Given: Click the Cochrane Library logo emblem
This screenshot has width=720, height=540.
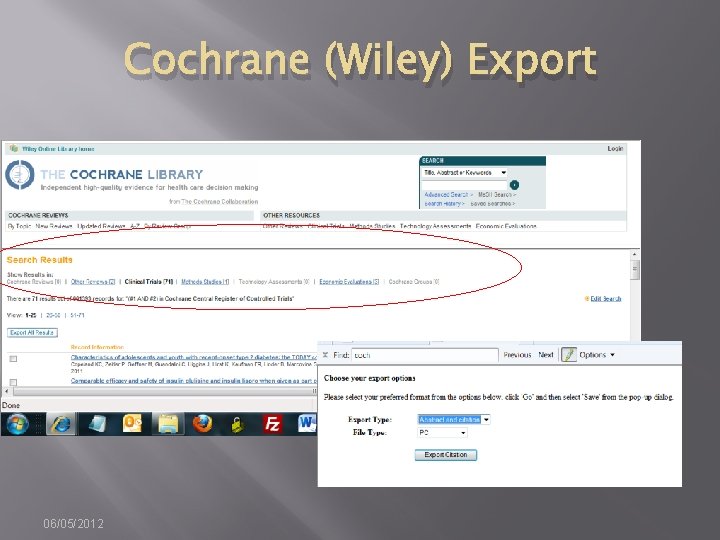Looking at the screenshot, I should pyautogui.click(x=19, y=175).
